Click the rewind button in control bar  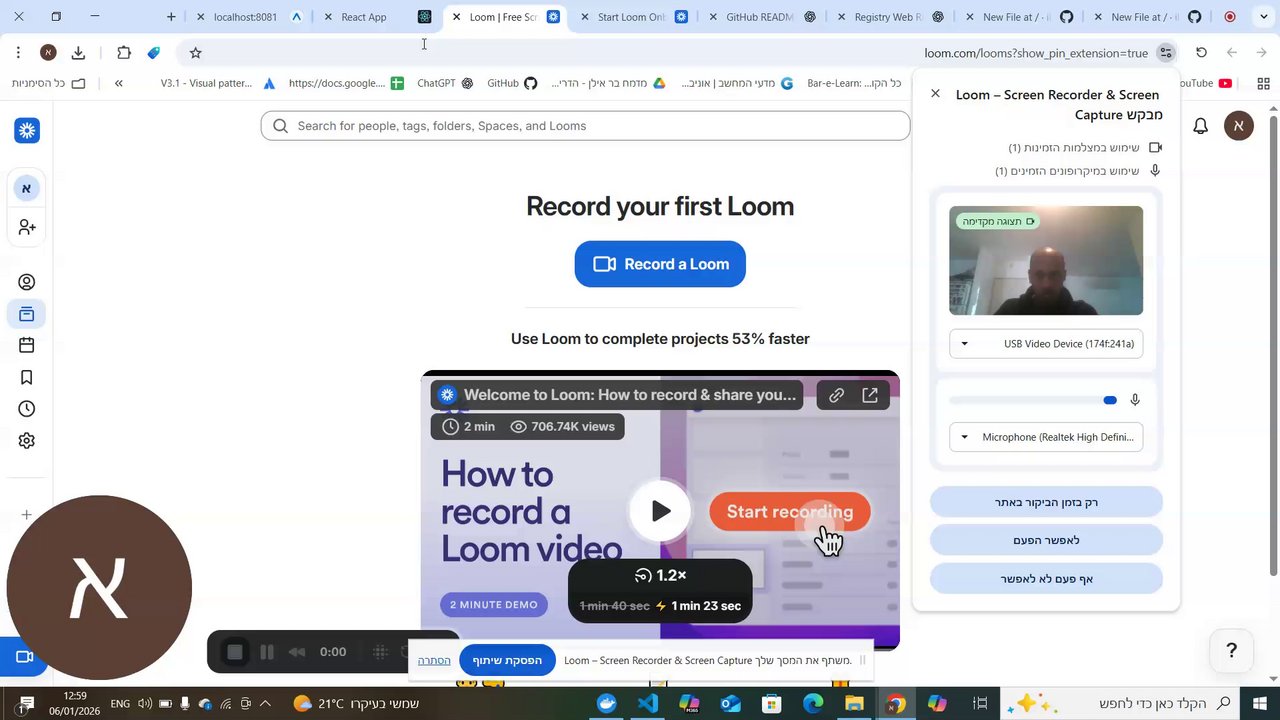tap(297, 652)
